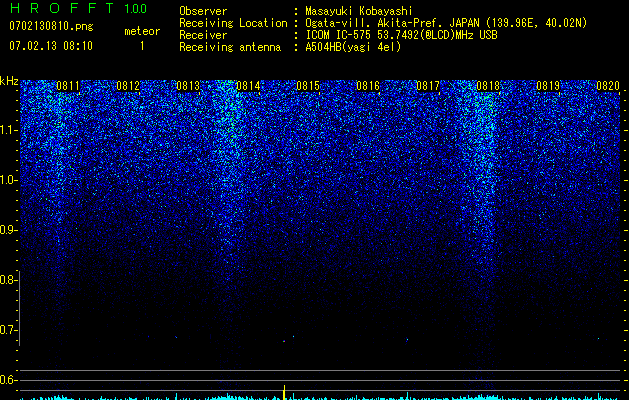Click the 0.7 kHz axis label
This screenshot has width=629, height=400.
coord(8,330)
